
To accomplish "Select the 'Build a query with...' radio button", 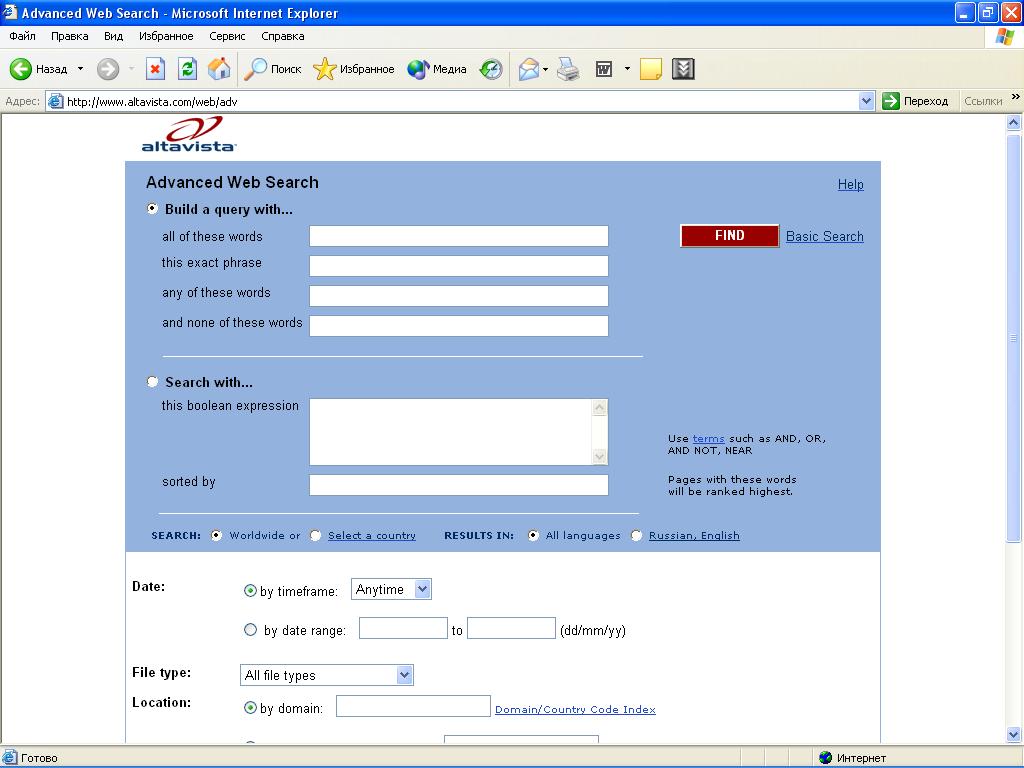I will click(152, 209).
